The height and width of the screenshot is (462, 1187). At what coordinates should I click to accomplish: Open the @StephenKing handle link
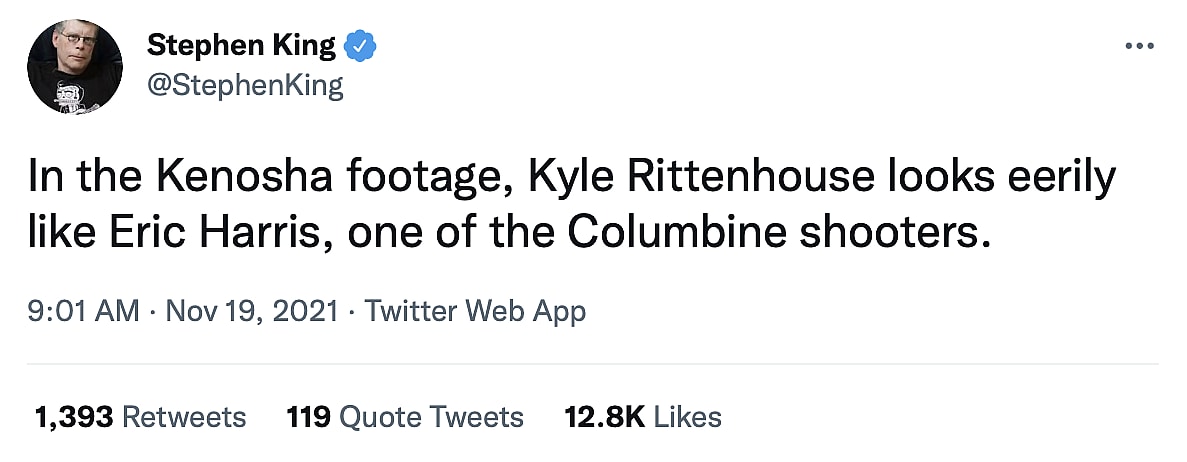pos(244,86)
